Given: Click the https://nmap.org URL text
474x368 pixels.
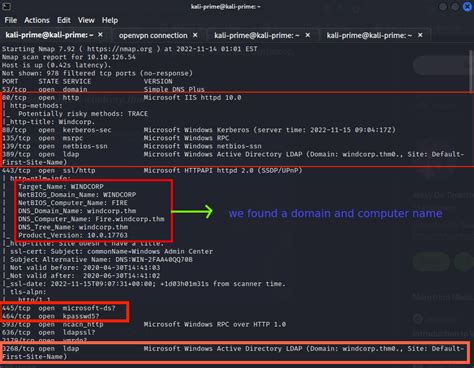Looking at the screenshot, I should coord(119,49).
